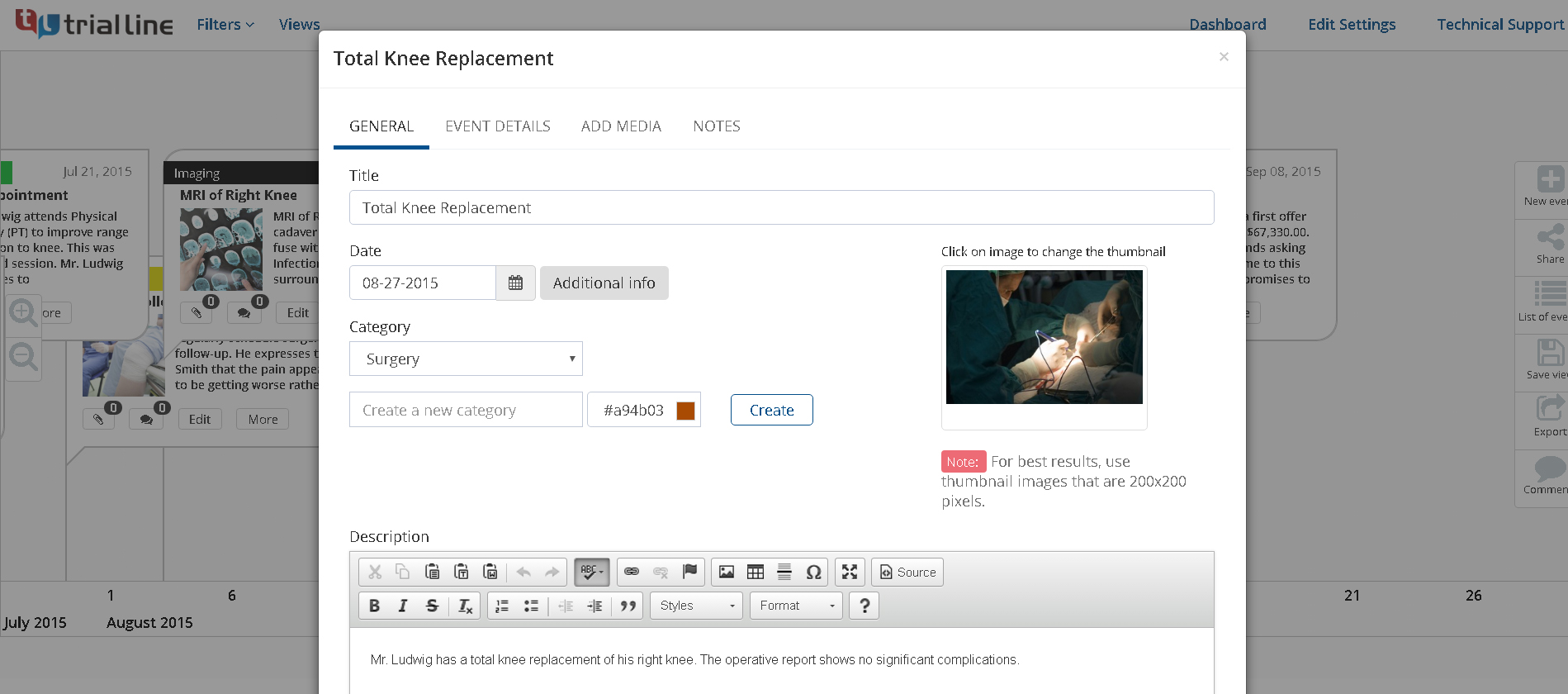
Task: Choose Paste as plain text icon
Action: (x=462, y=572)
